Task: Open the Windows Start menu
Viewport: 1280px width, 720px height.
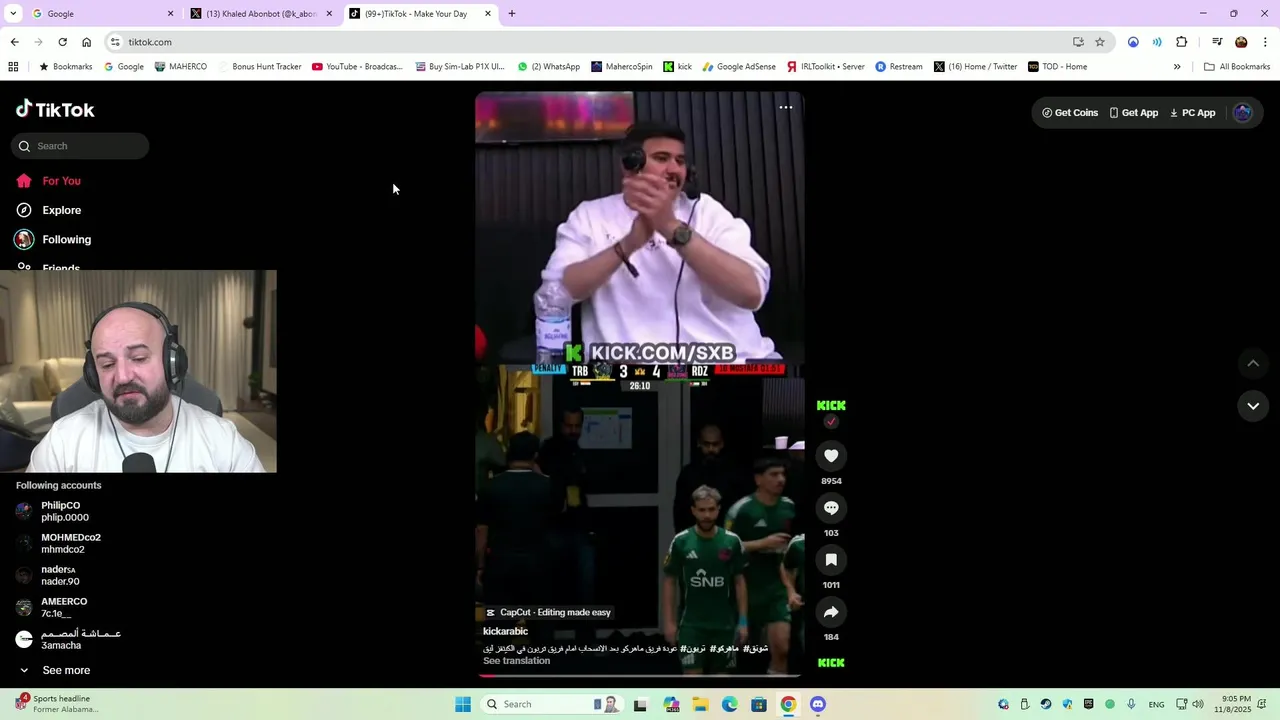Action: pos(463,704)
